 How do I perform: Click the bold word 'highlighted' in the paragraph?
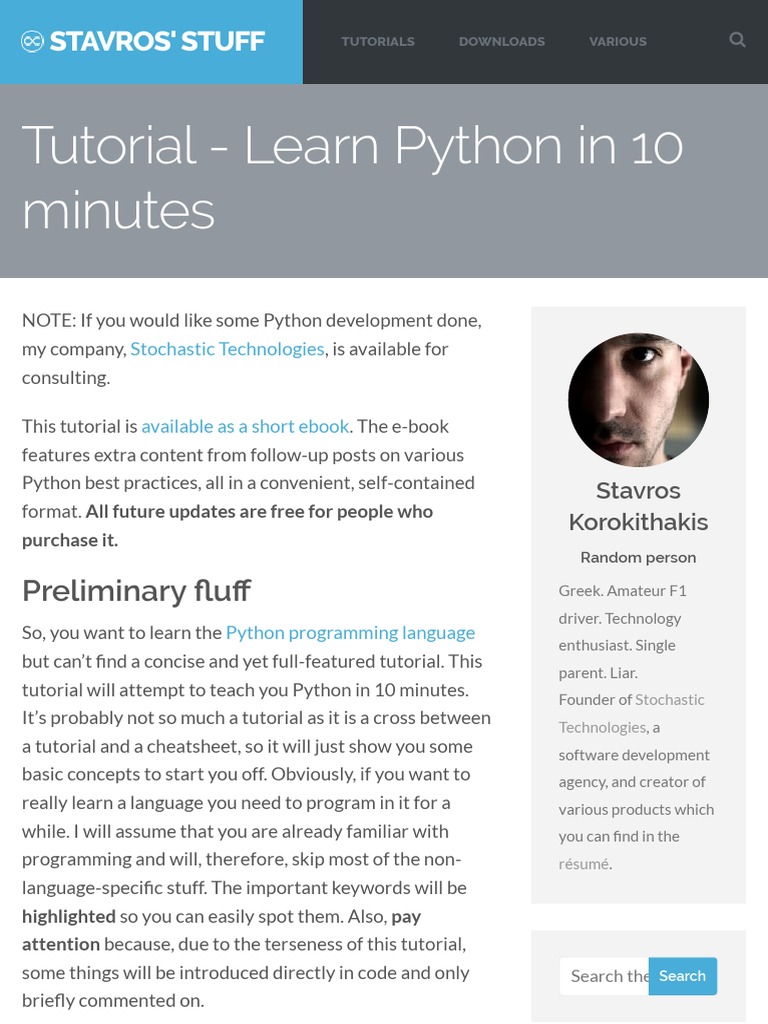pos(69,916)
